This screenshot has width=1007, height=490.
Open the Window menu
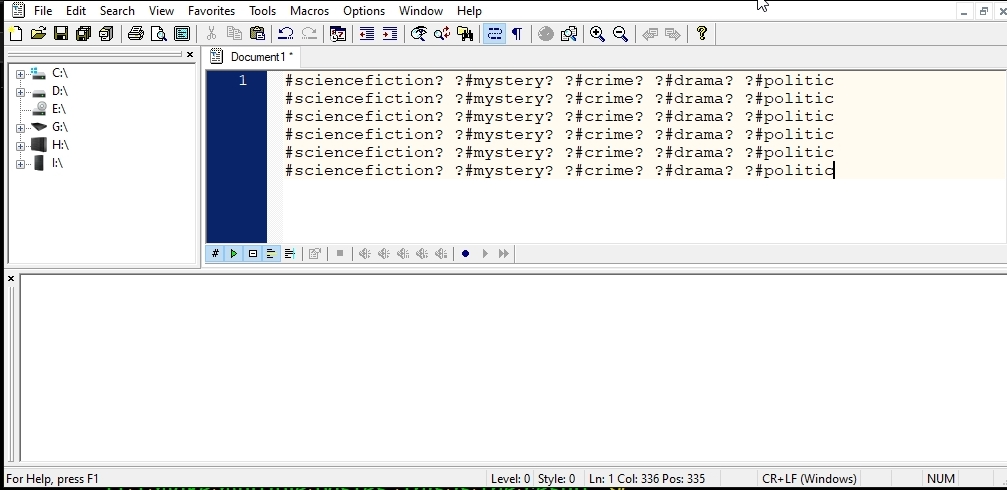coord(421,11)
